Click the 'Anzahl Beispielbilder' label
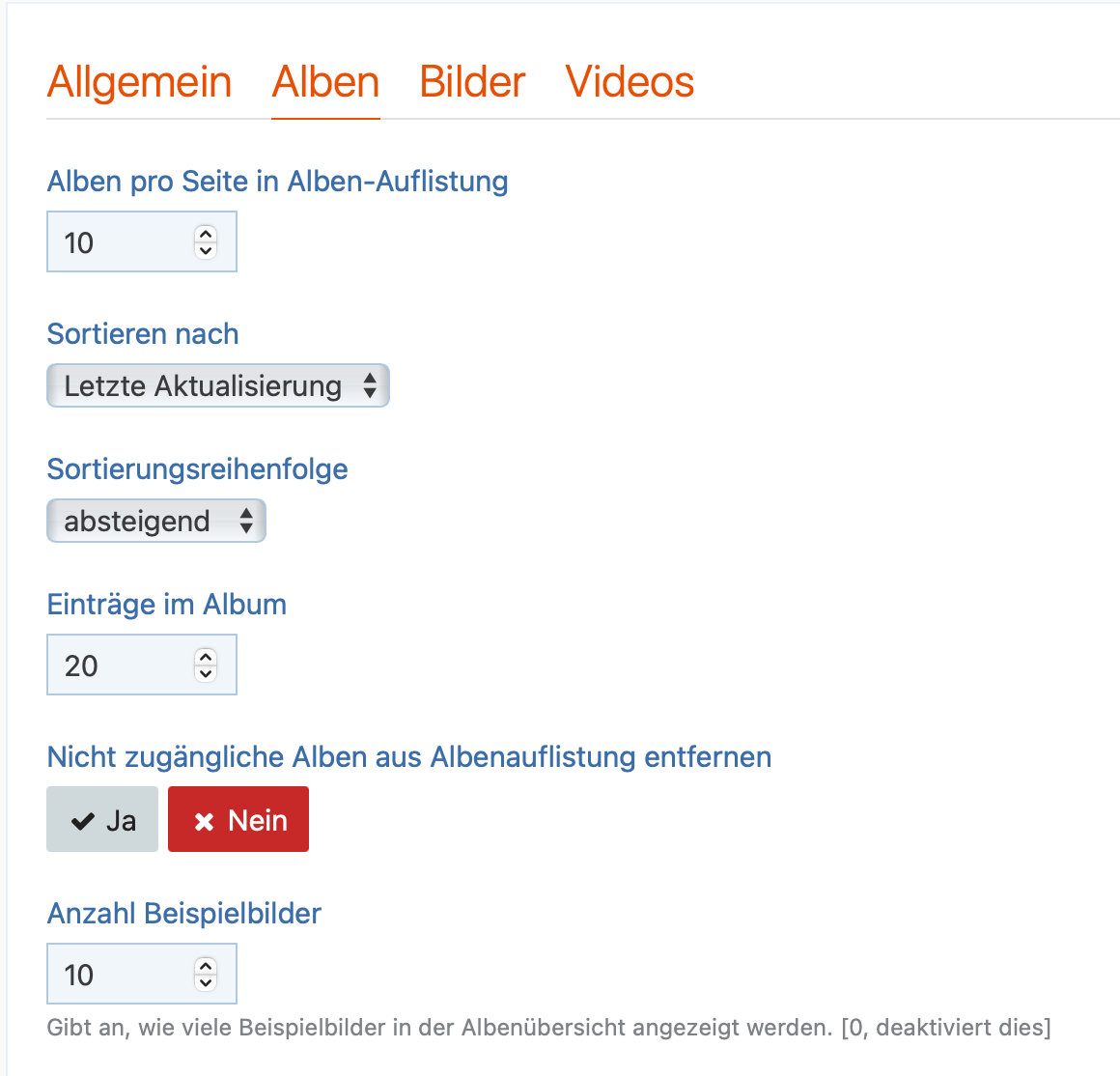 coord(184,914)
